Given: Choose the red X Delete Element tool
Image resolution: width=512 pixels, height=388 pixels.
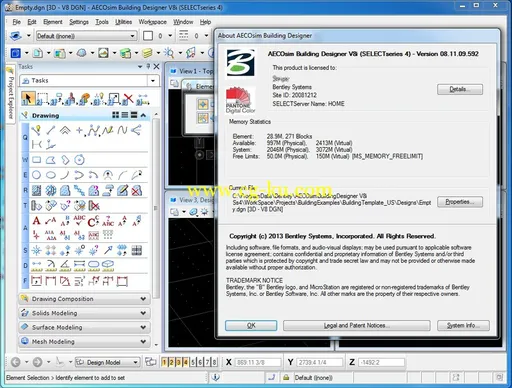Looking at the screenshot, I should point(128,99).
